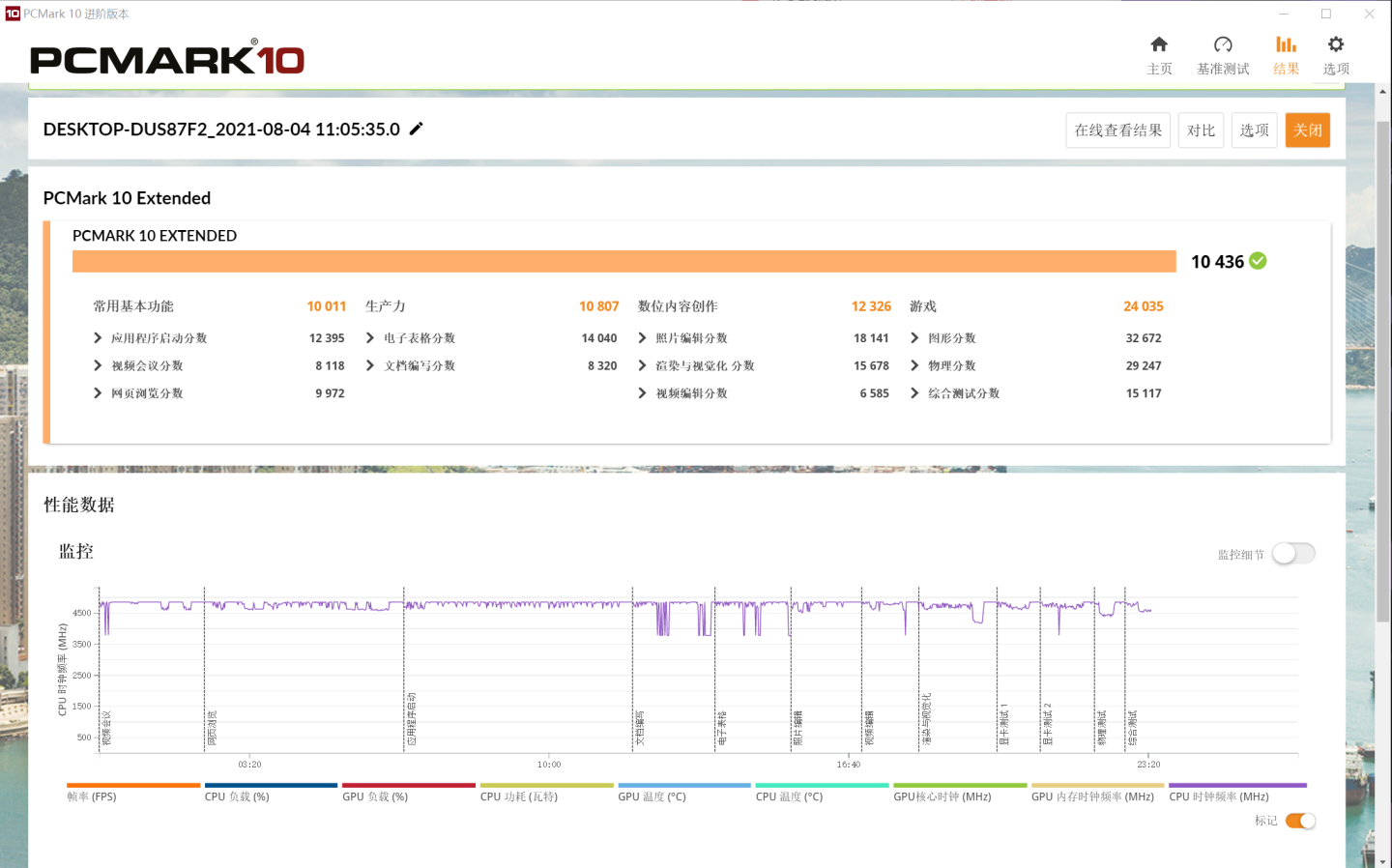Open the Results (结果) bar chart icon
The width and height of the screenshot is (1392, 868).
(x=1286, y=44)
